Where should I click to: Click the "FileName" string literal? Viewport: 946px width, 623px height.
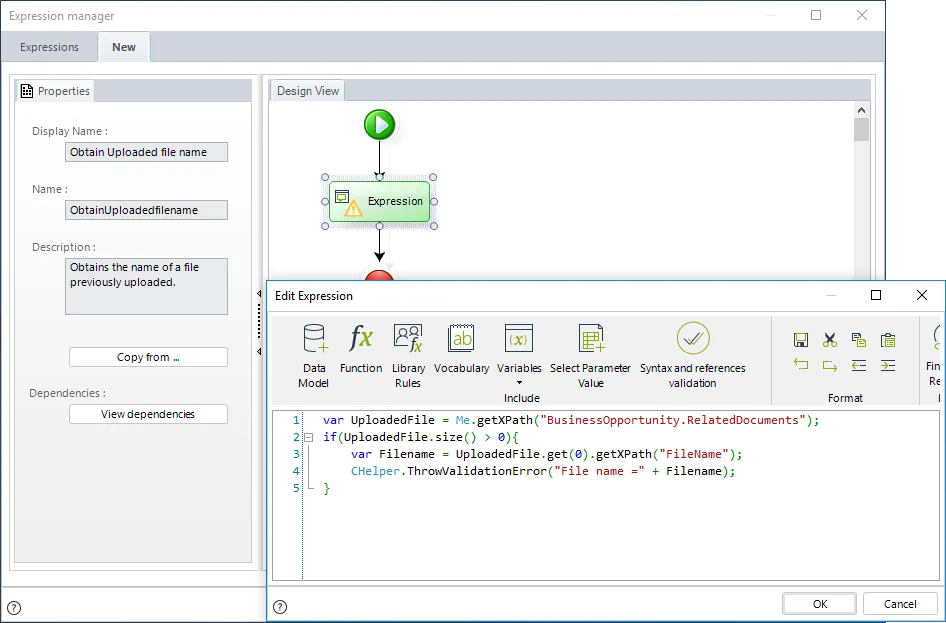(694, 454)
